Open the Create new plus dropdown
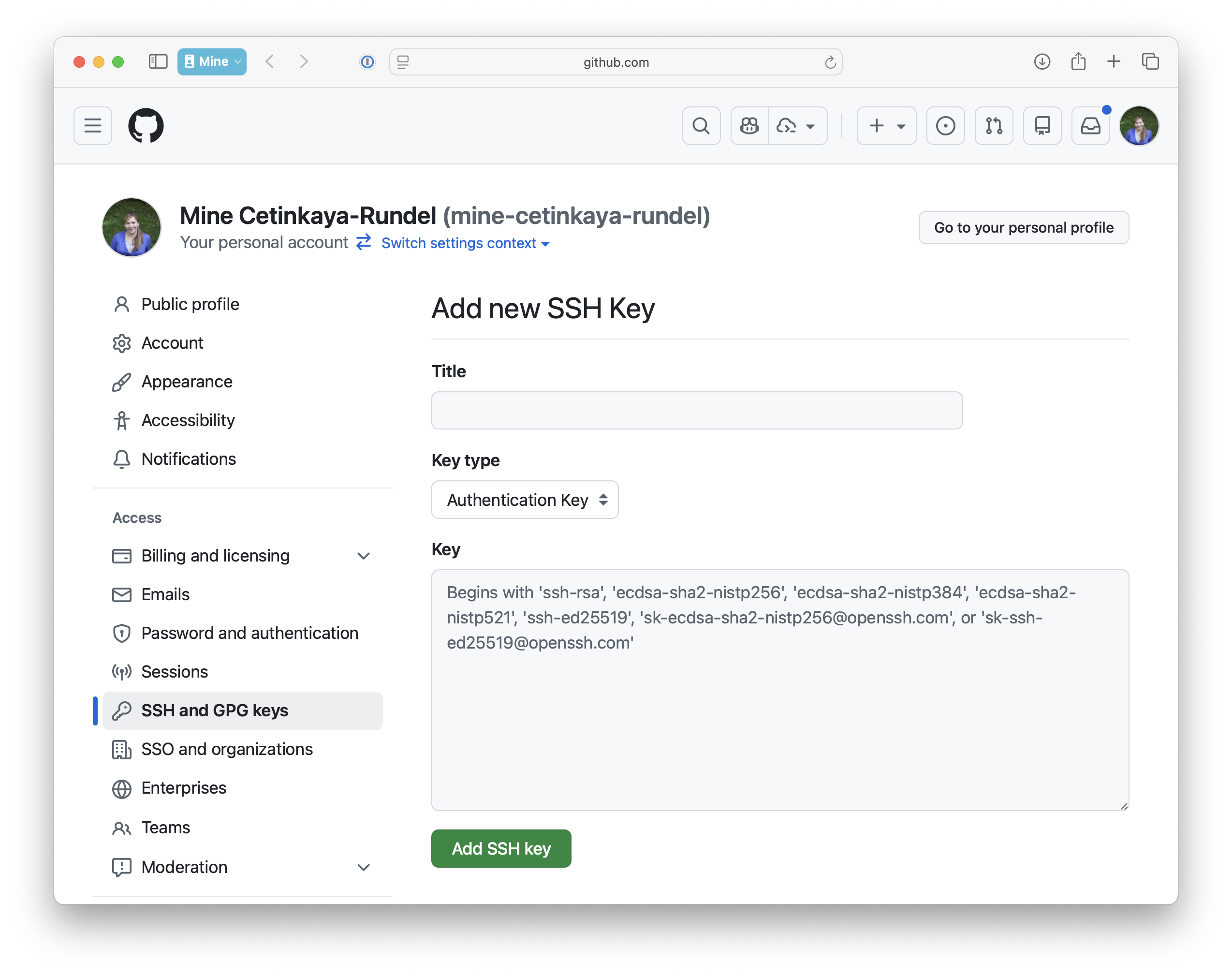This screenshot has width=1232, height=976. pyautogui.click(x=886, y=126)
